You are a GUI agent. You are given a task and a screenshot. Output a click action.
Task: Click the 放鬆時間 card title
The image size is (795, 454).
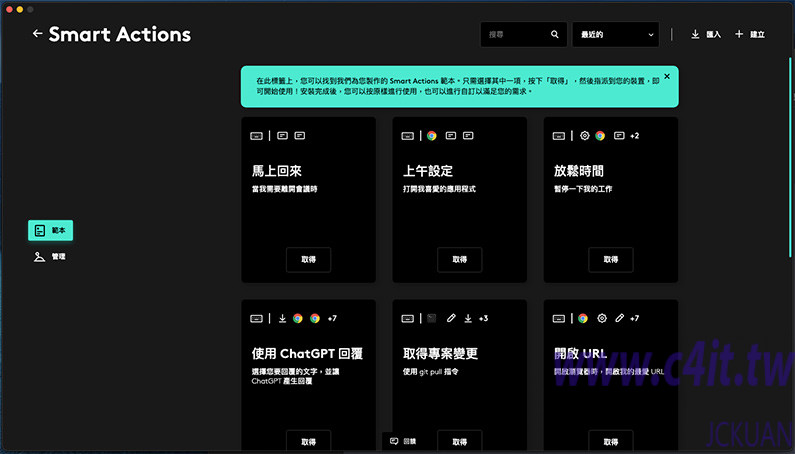[x=579, y=171]
